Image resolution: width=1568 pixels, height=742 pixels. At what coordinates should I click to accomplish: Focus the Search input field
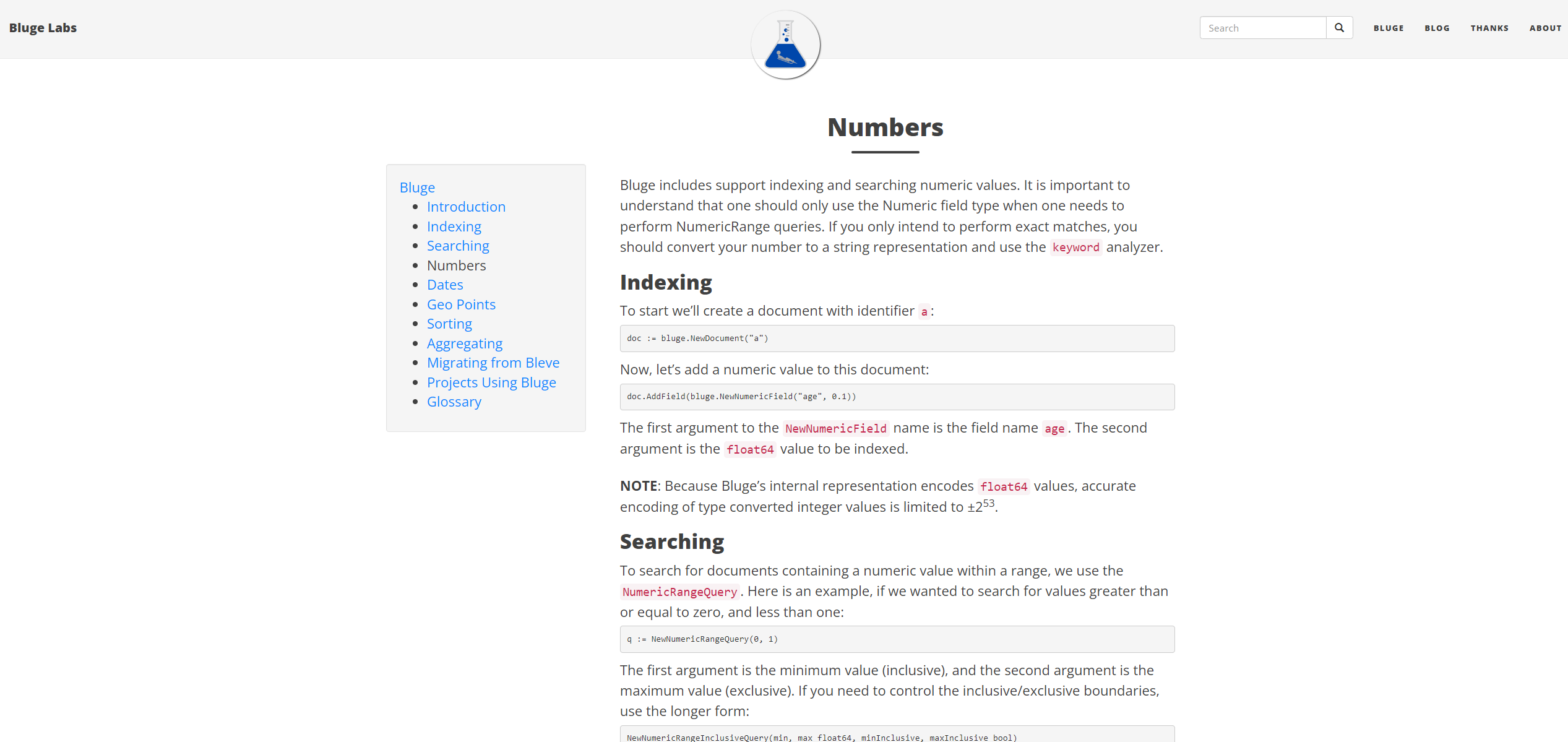point(1263,28)
